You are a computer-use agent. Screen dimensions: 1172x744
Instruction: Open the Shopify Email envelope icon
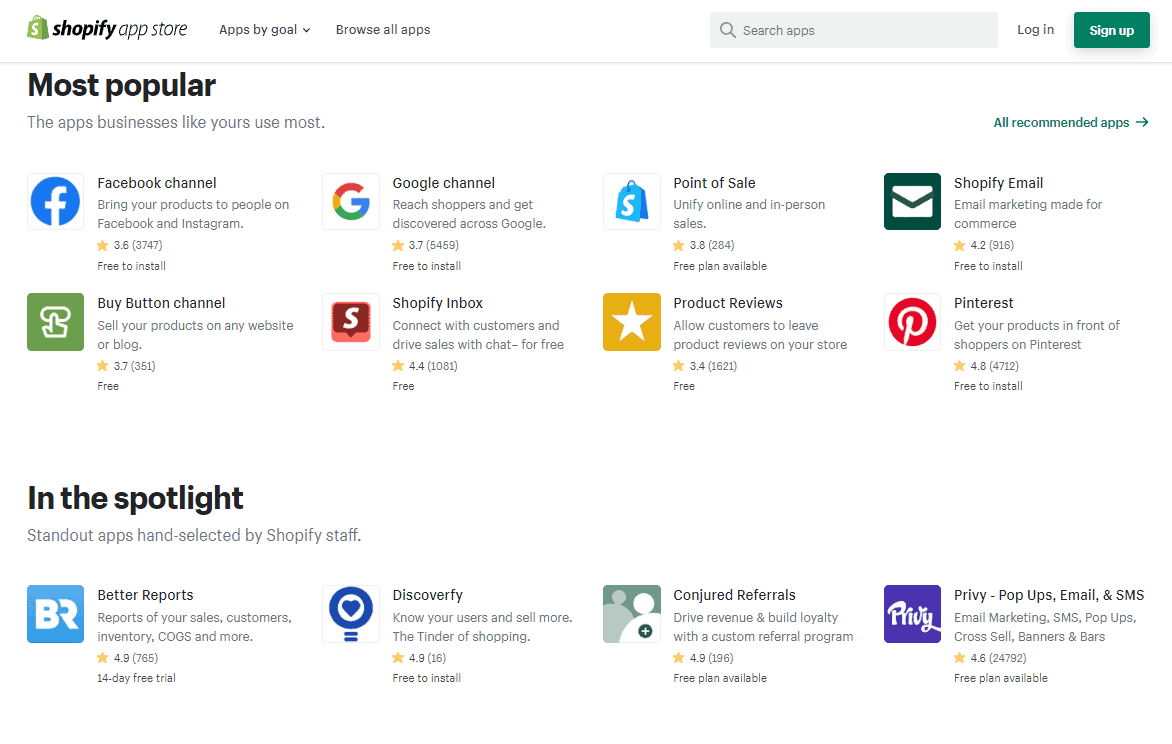pos(913,202)
